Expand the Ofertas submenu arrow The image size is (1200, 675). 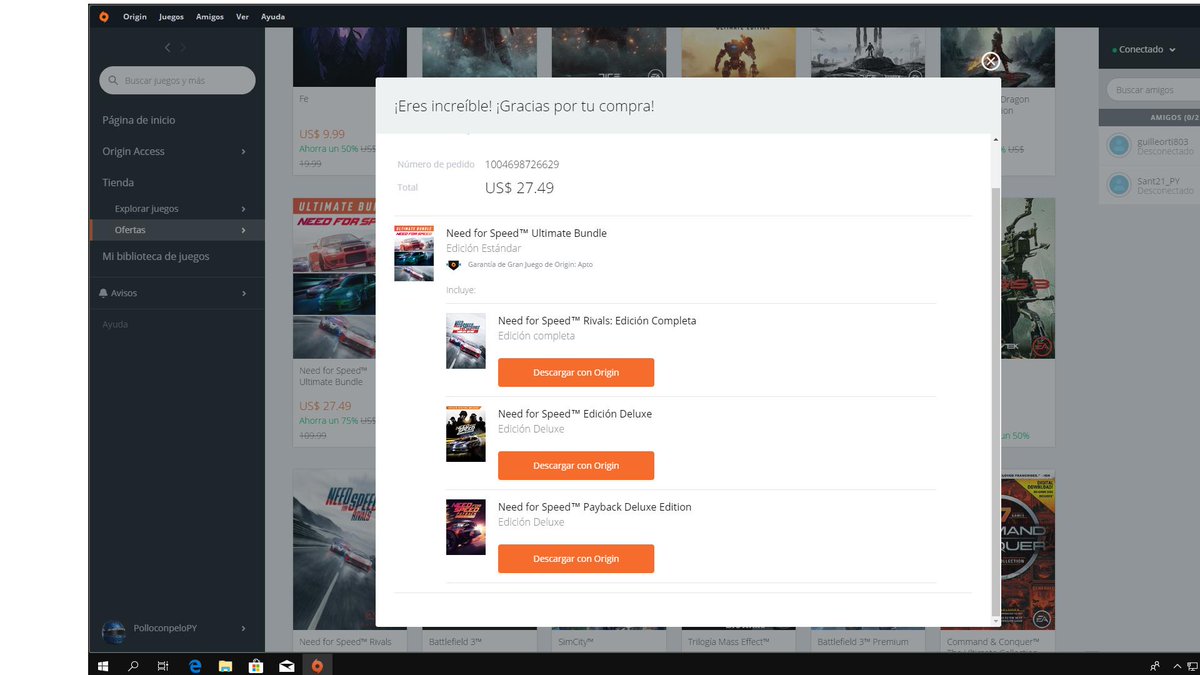[244, 230]
